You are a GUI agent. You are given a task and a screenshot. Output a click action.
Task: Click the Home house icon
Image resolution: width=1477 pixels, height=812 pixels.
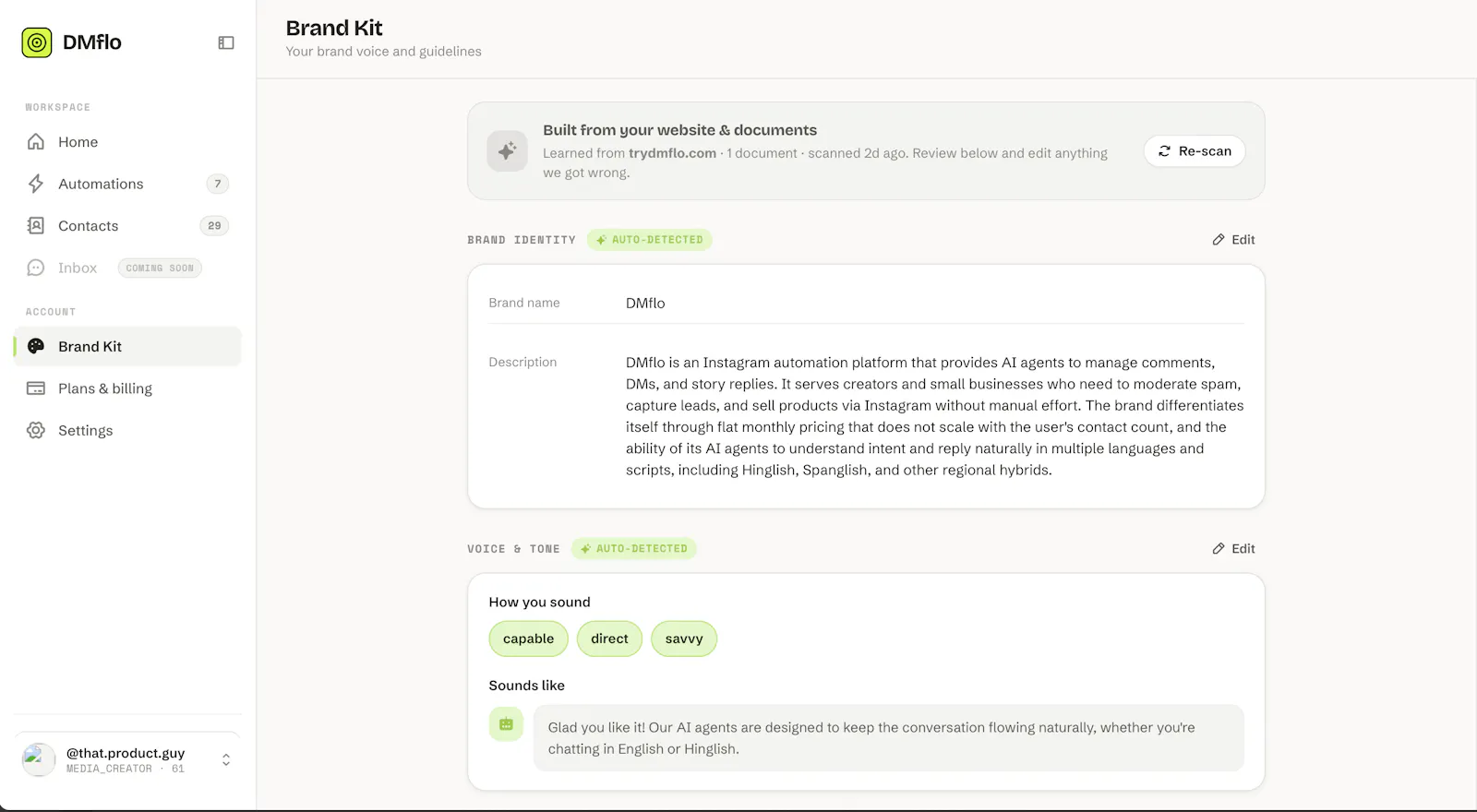point(36,142)
